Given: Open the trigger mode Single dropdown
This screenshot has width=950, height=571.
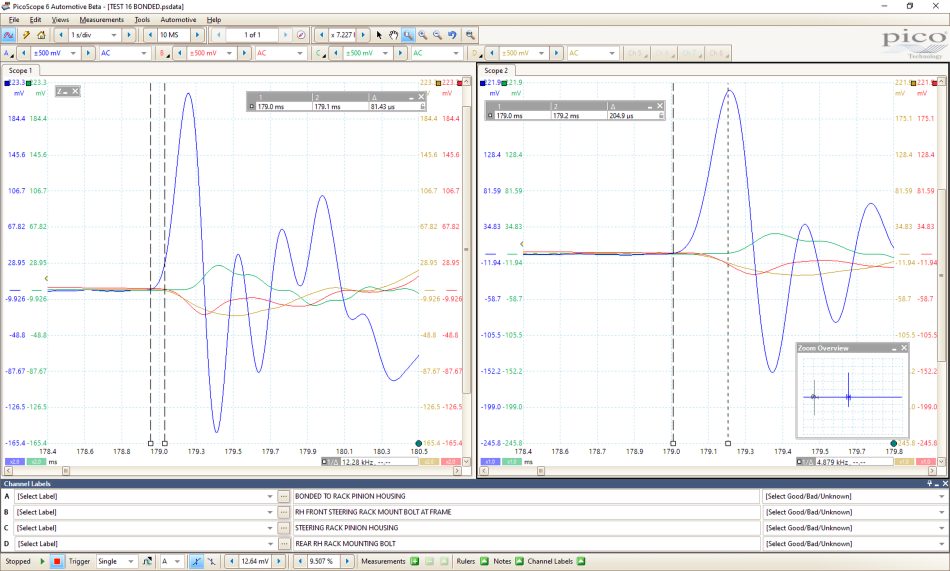Looking at the screenshot, I should (117, 561).
